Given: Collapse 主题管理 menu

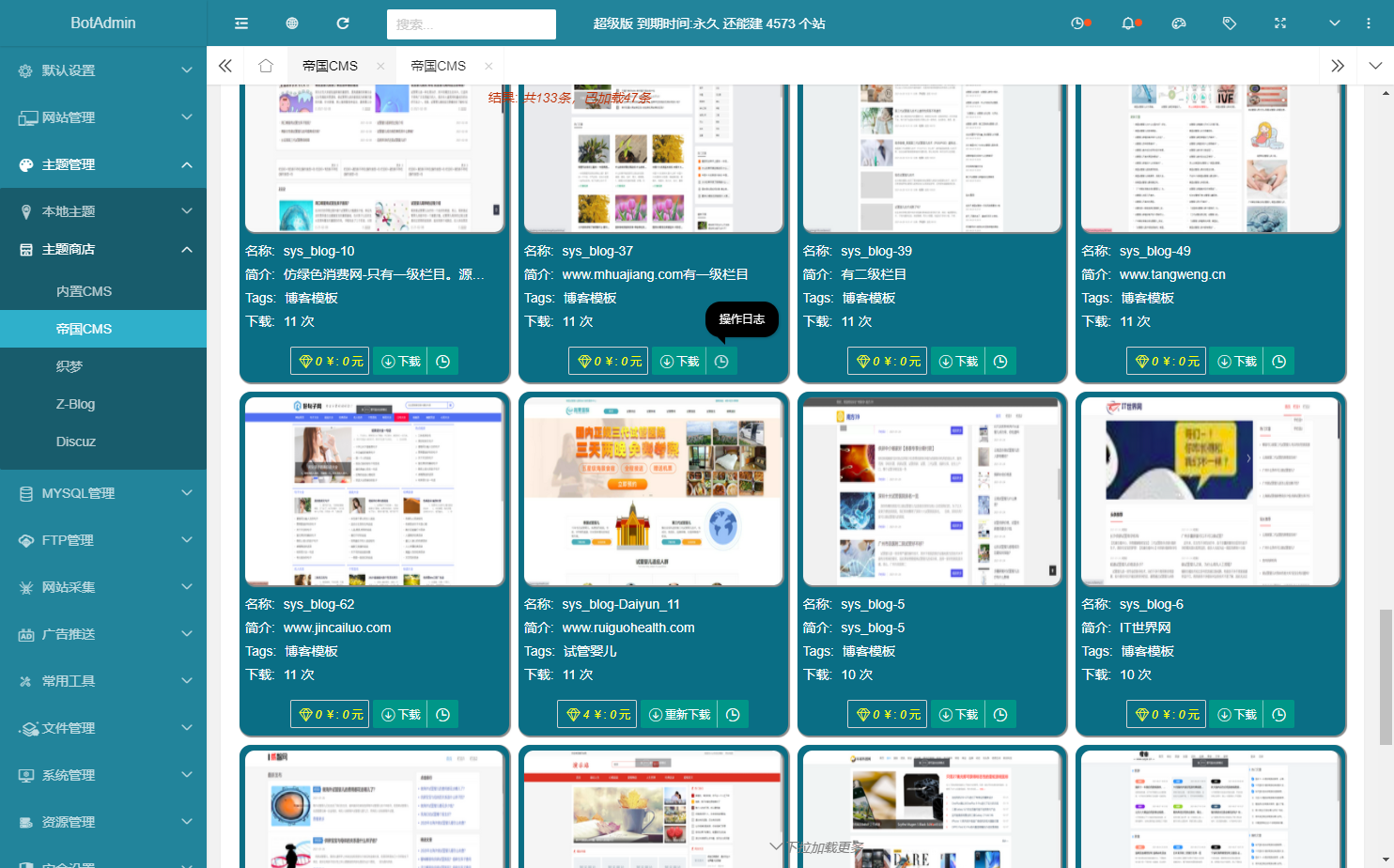Looking at the screenshot, I should [103, 164].
